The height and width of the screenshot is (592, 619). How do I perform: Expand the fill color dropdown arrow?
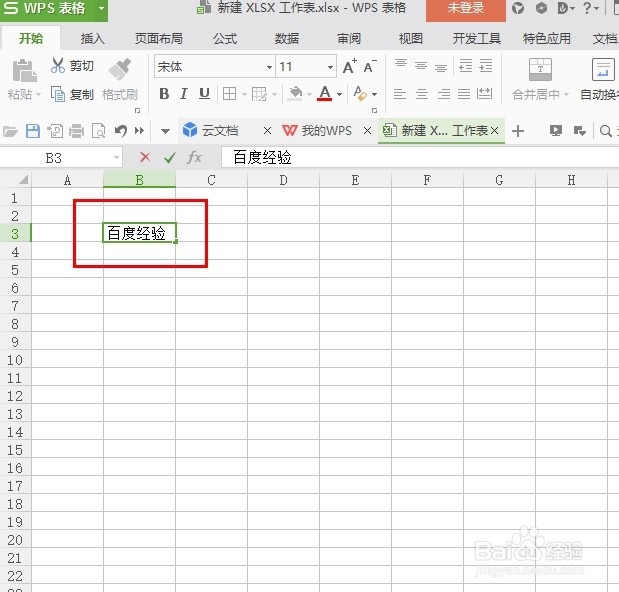[x=309, y=94]
